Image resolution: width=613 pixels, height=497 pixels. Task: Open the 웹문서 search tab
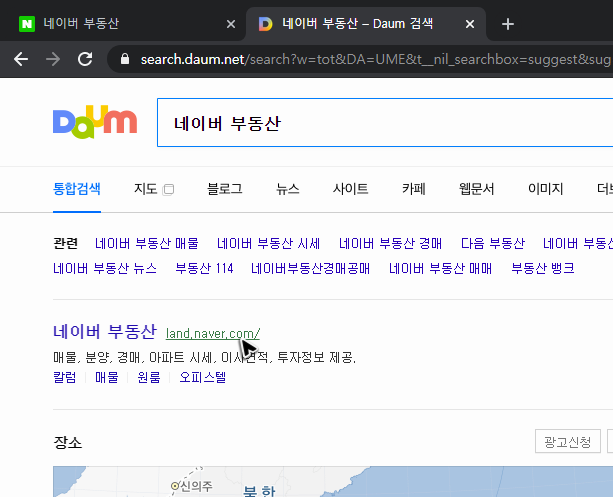477,189
